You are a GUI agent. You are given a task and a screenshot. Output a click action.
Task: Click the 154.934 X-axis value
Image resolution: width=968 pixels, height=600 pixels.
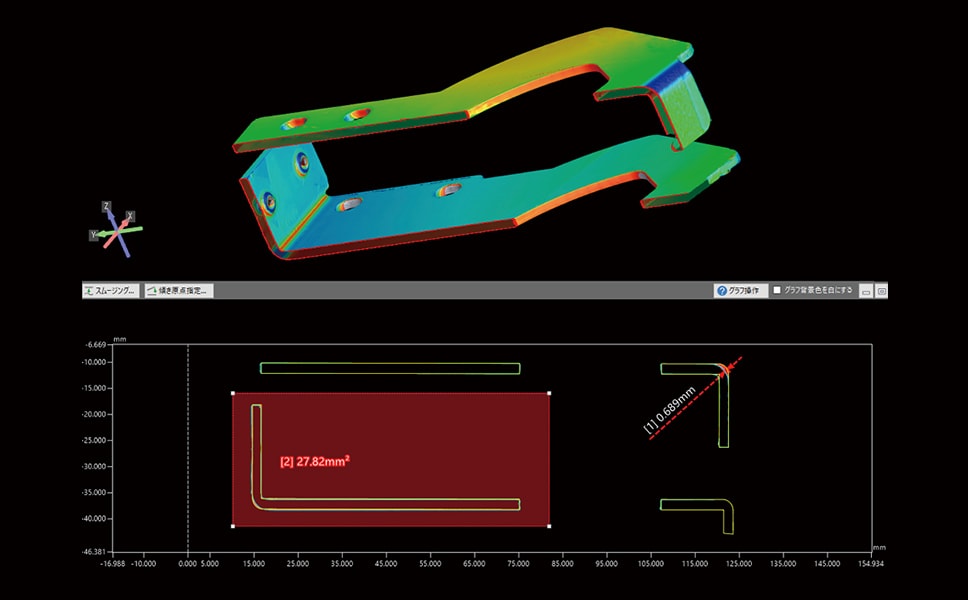[870, 564]
